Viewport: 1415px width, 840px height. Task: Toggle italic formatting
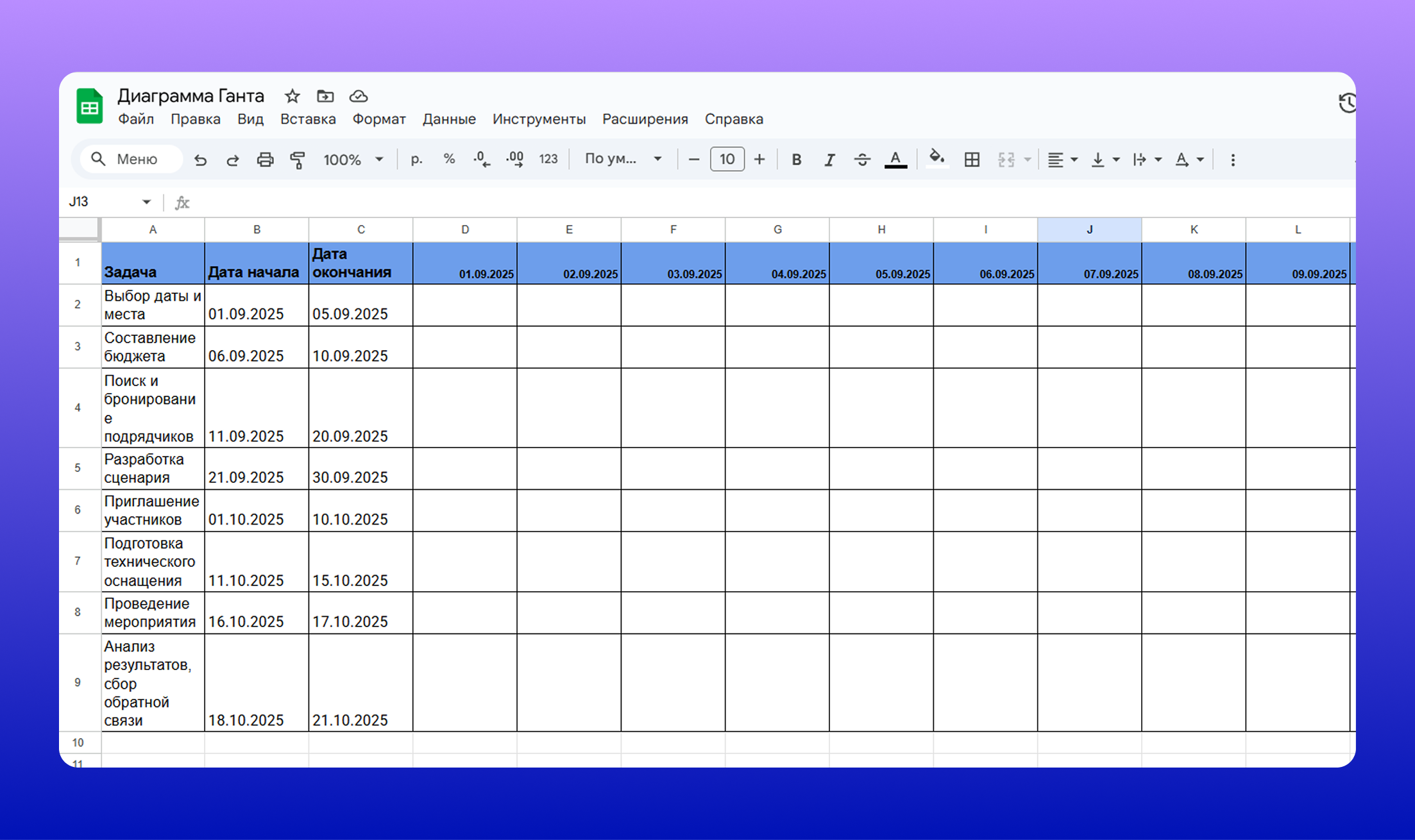pyautogui.click(x=829, y=160)
